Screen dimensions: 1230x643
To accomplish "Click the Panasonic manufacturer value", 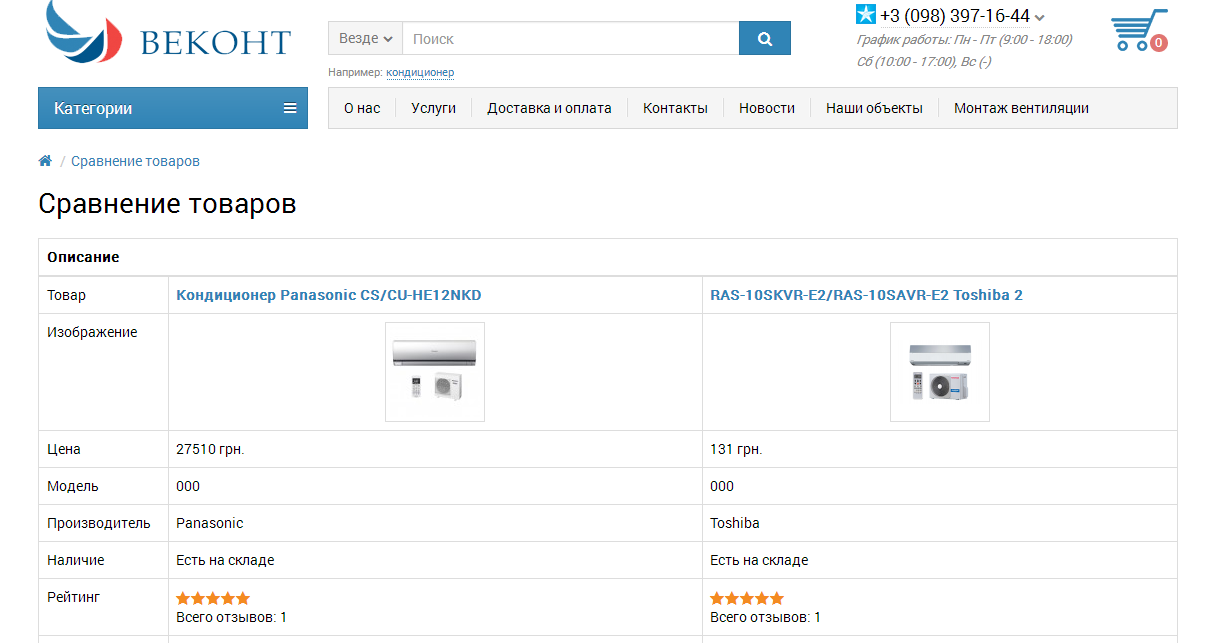I will coord(209,523).
